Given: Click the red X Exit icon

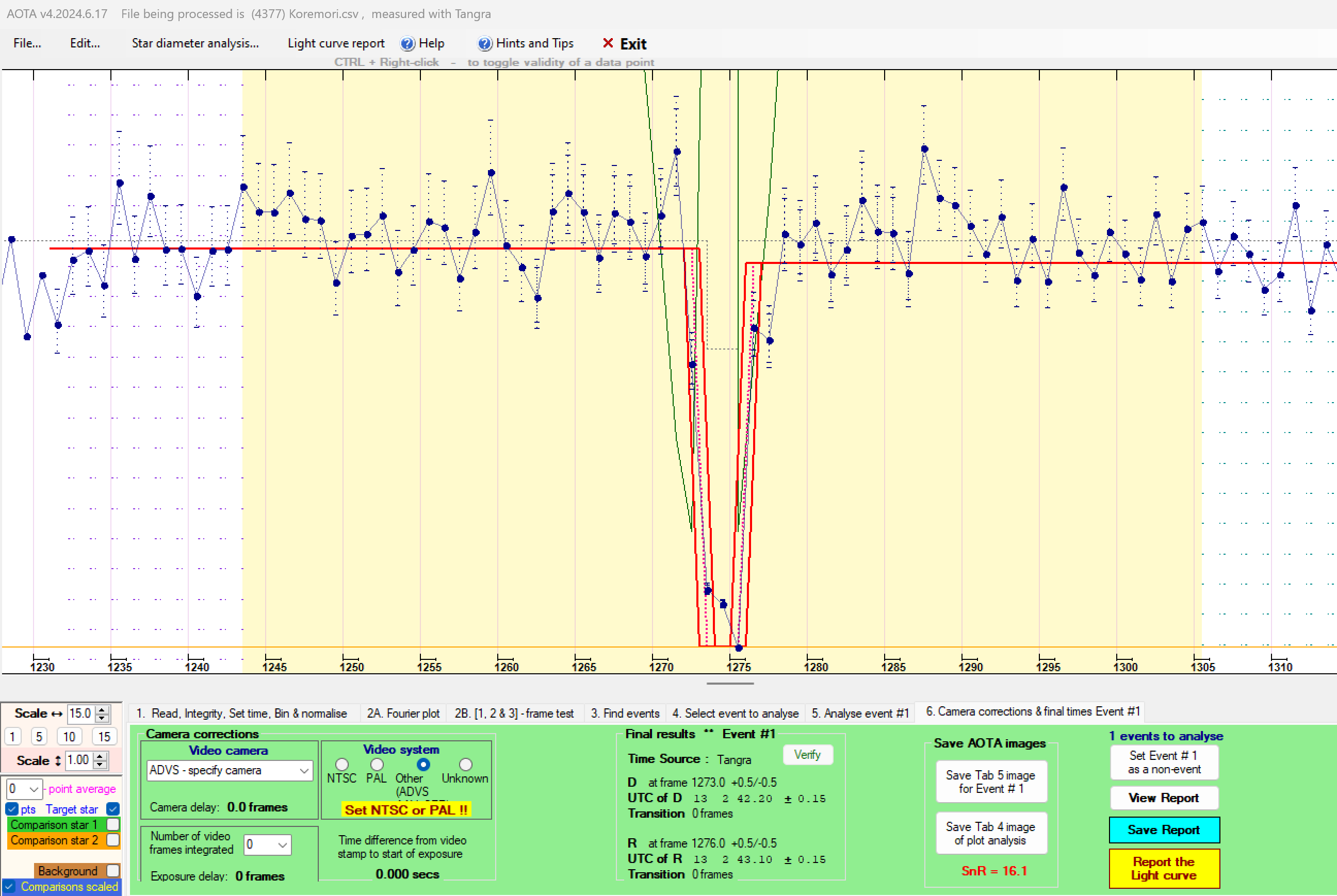Looking at the screenshot, I should tap(608, 43).
